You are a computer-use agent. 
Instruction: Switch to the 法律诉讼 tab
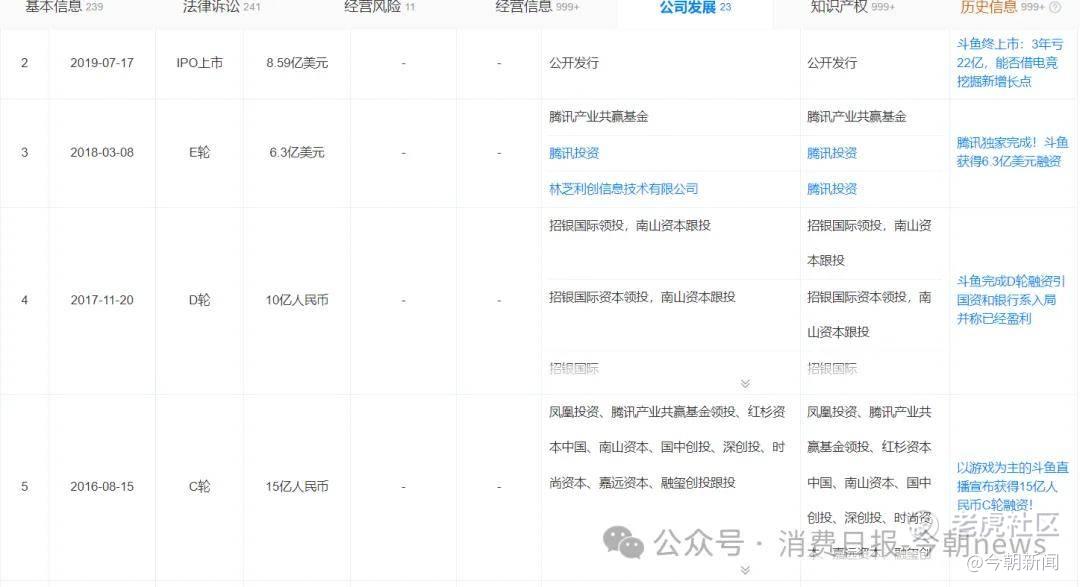pos(222,7)
